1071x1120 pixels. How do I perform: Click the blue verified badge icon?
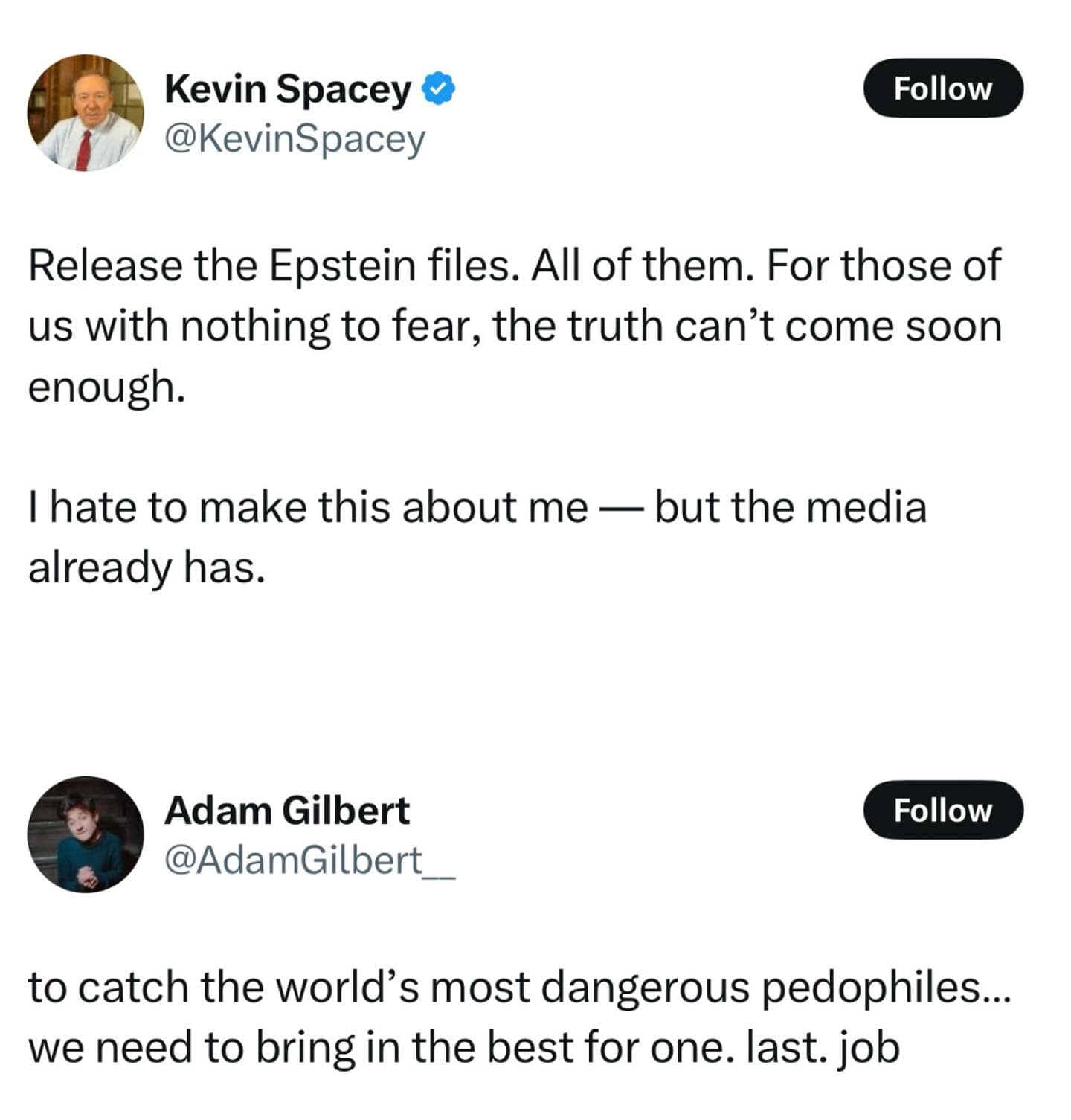(x=439, y=89)
